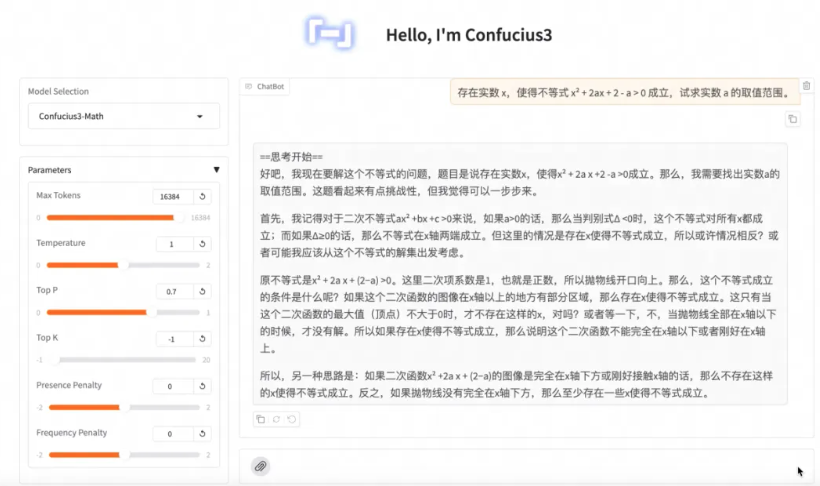Click the Temperature slider track
The height and width of the screenshot is (486, 820).
click(123, 265)
